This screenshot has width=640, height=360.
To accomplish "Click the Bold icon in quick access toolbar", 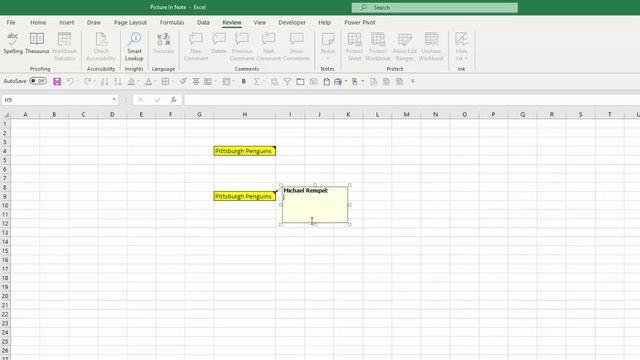I will pyautogui.click(x=244, y=82).
